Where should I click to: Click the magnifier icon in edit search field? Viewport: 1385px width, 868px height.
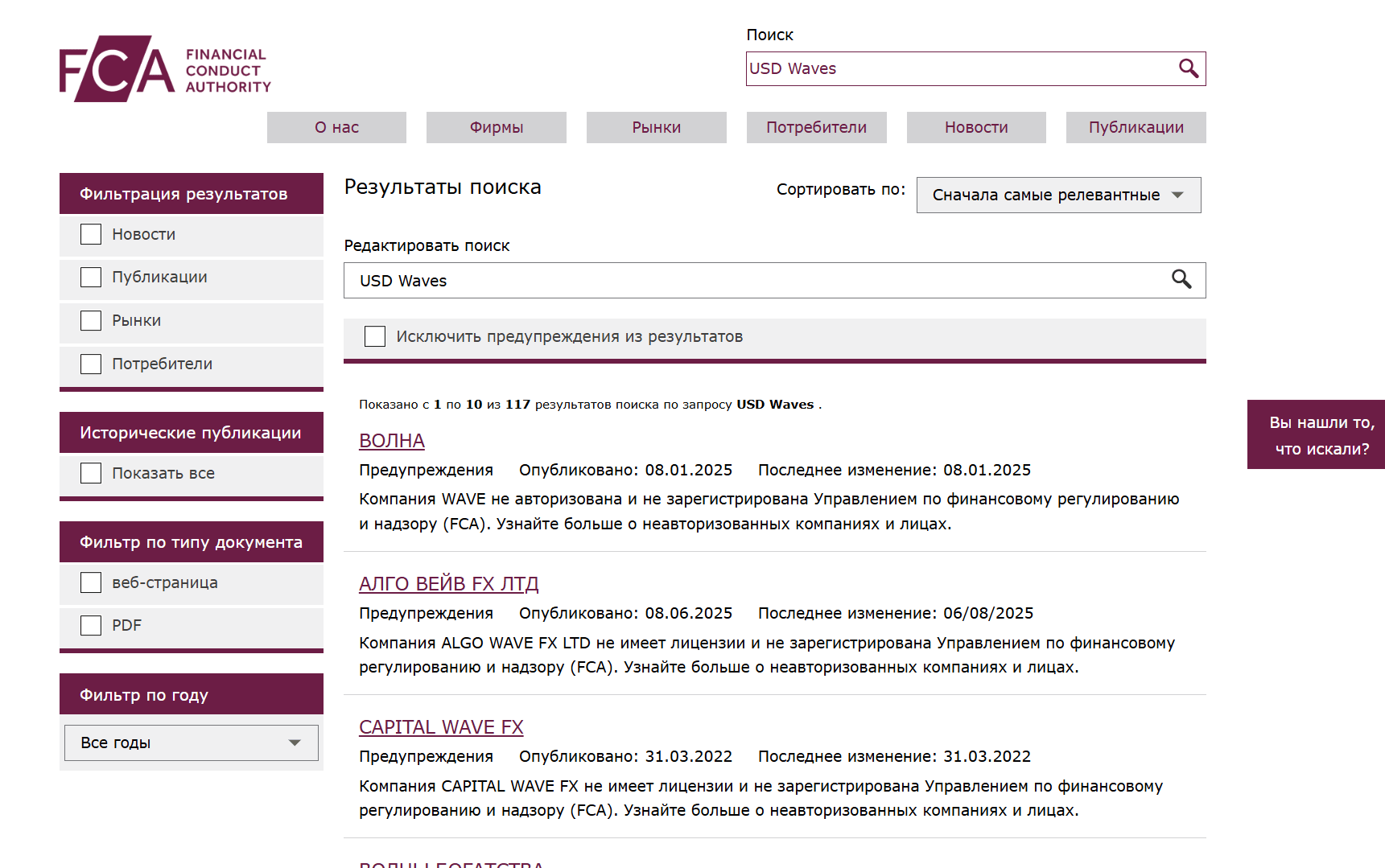click(x=1181, y=279)
